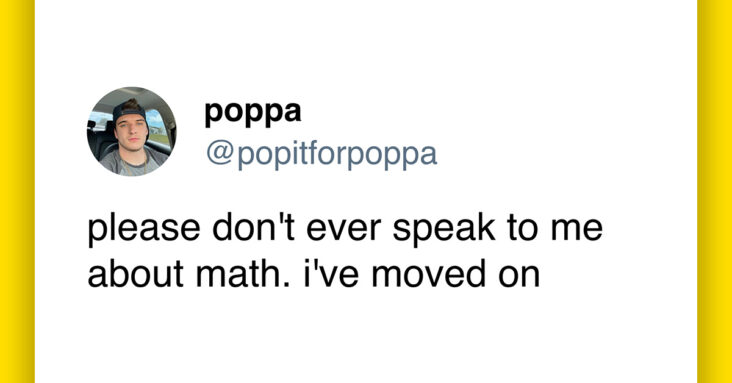Select the word "speak" in the tweet
The height and width of the screenshot is (383, 732).
pyautogui.click(x=443, y=229)
